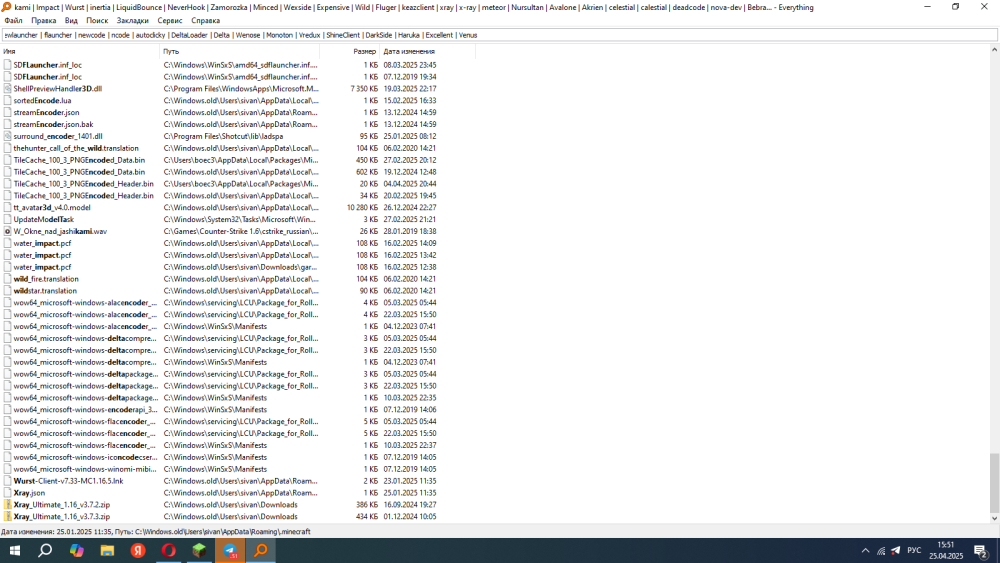Open Telegram from the taskbar
Screen dimensions: 1000x563
[x=230, y=550]
